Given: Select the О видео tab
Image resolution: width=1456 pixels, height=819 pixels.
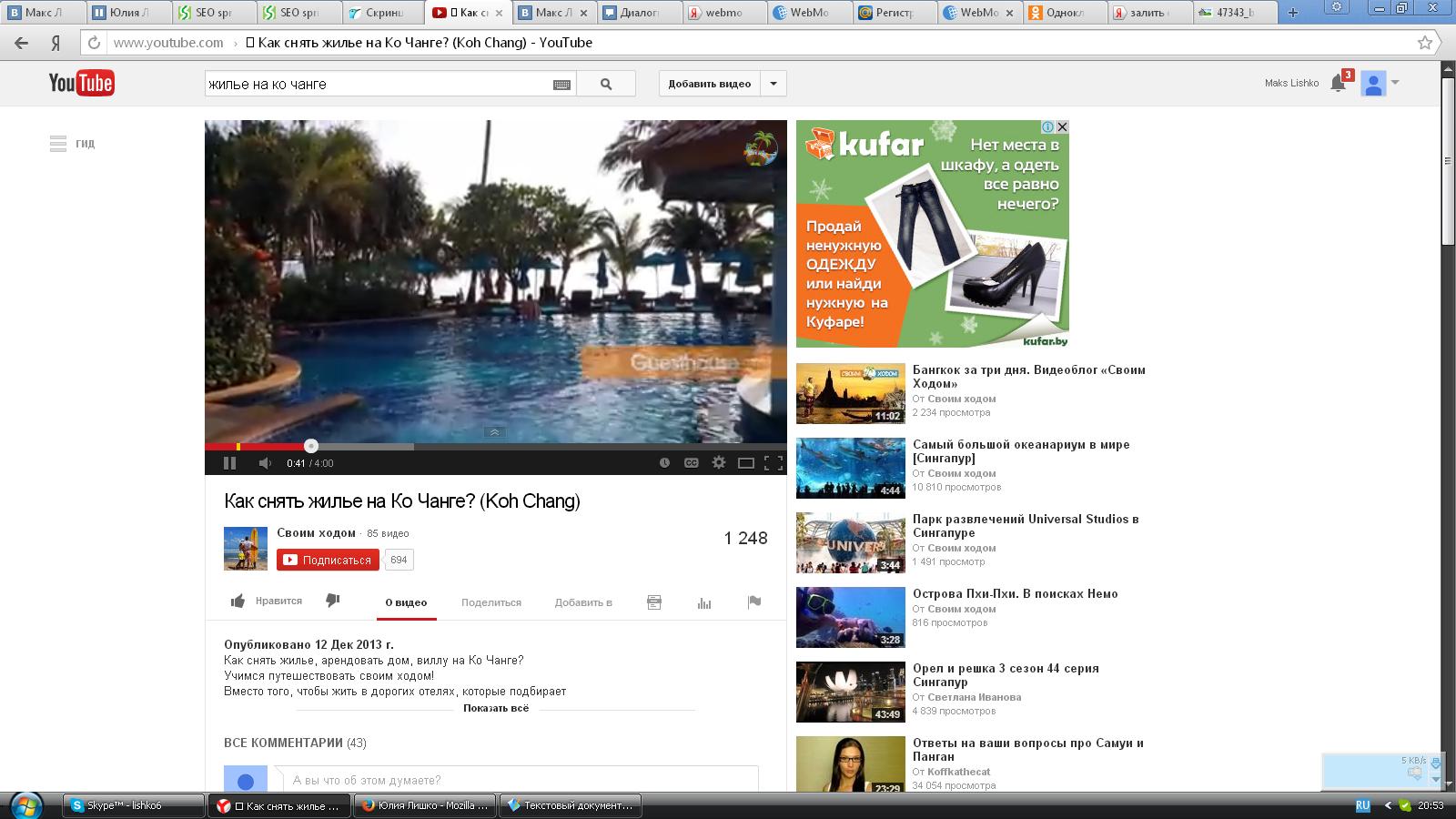Looking at the screenshot, I should click(406, 602).
